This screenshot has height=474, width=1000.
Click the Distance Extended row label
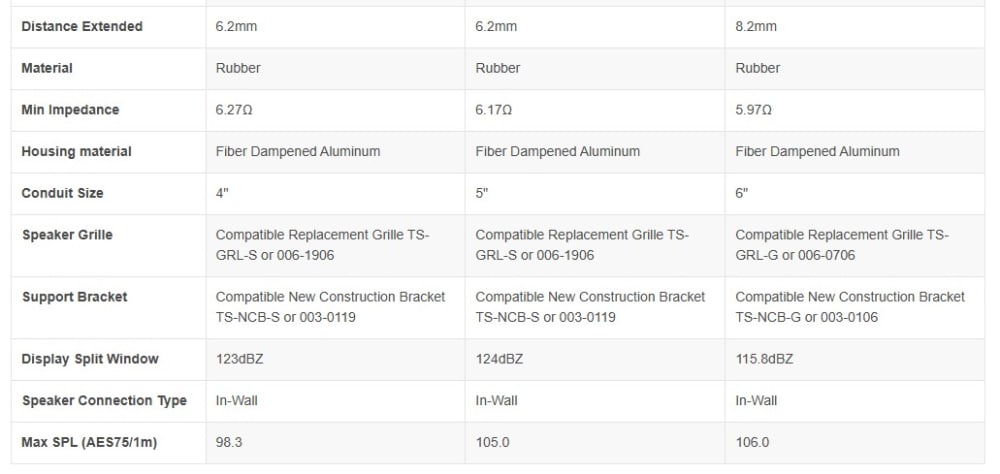(82, 27)
